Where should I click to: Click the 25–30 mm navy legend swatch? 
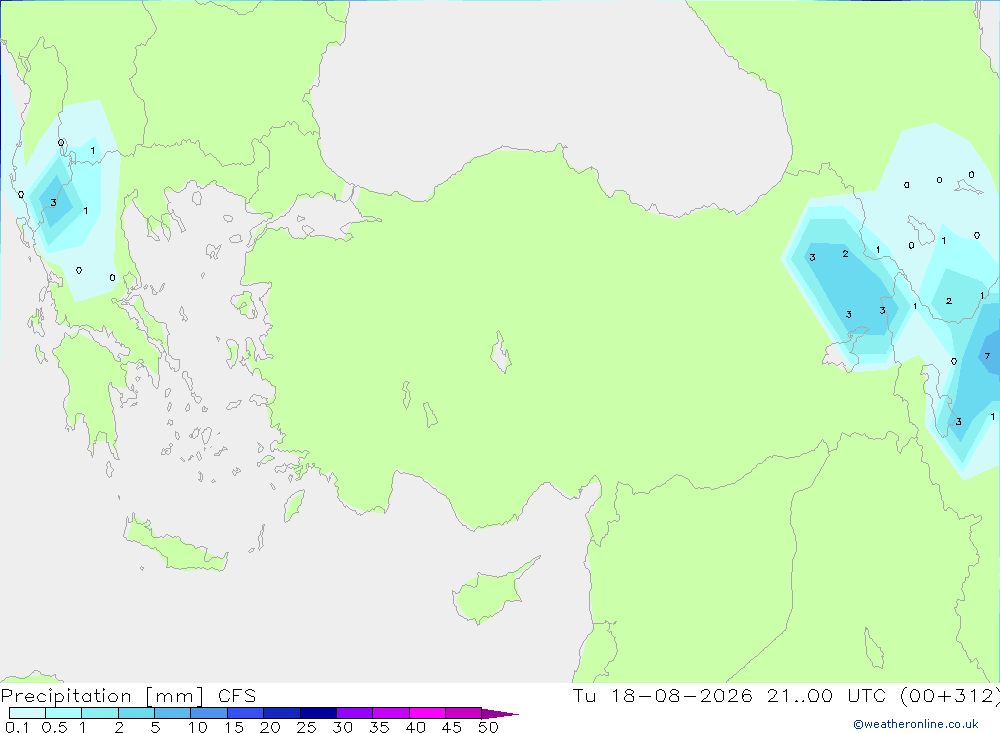(318, 713)
